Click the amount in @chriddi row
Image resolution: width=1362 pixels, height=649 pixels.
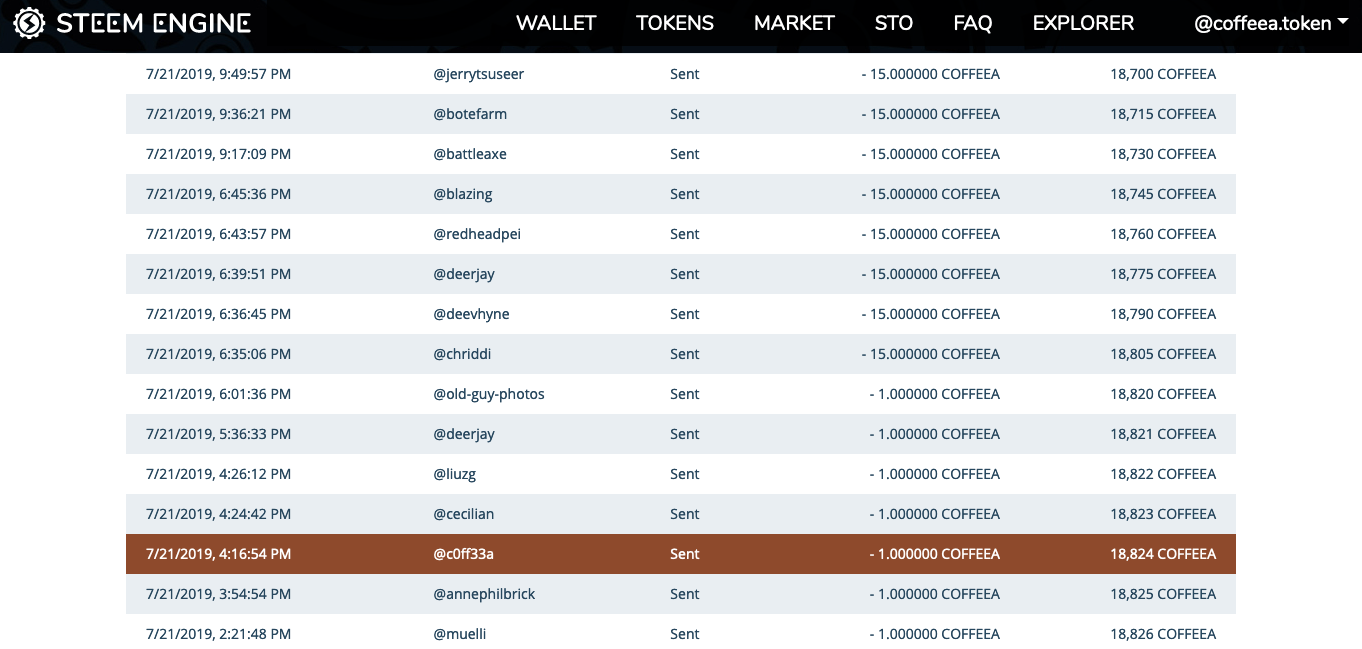[931, 354]
